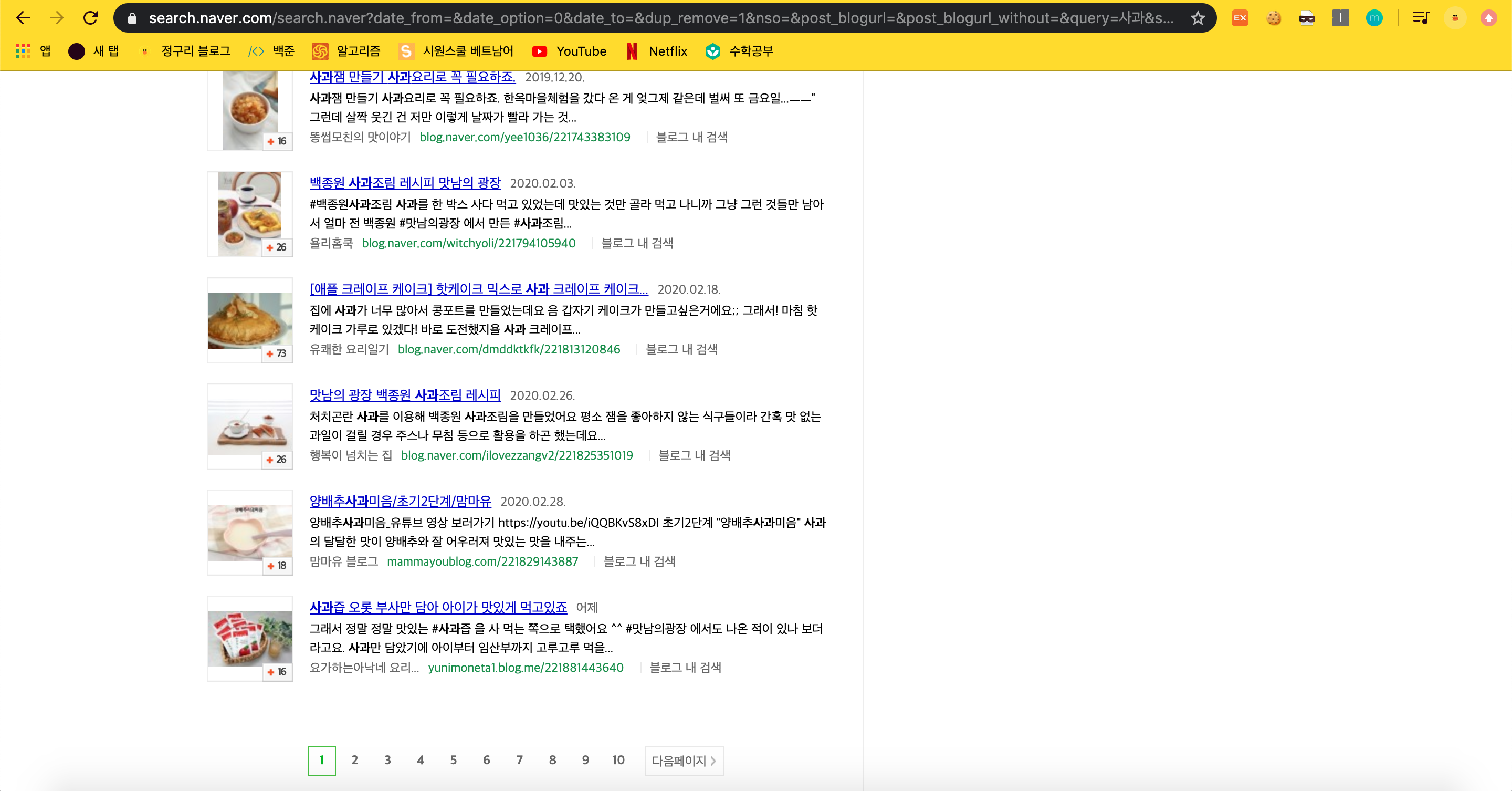Click the 백준 bookmark
Screen dimensions: 1512x791
tap(271, 51)
